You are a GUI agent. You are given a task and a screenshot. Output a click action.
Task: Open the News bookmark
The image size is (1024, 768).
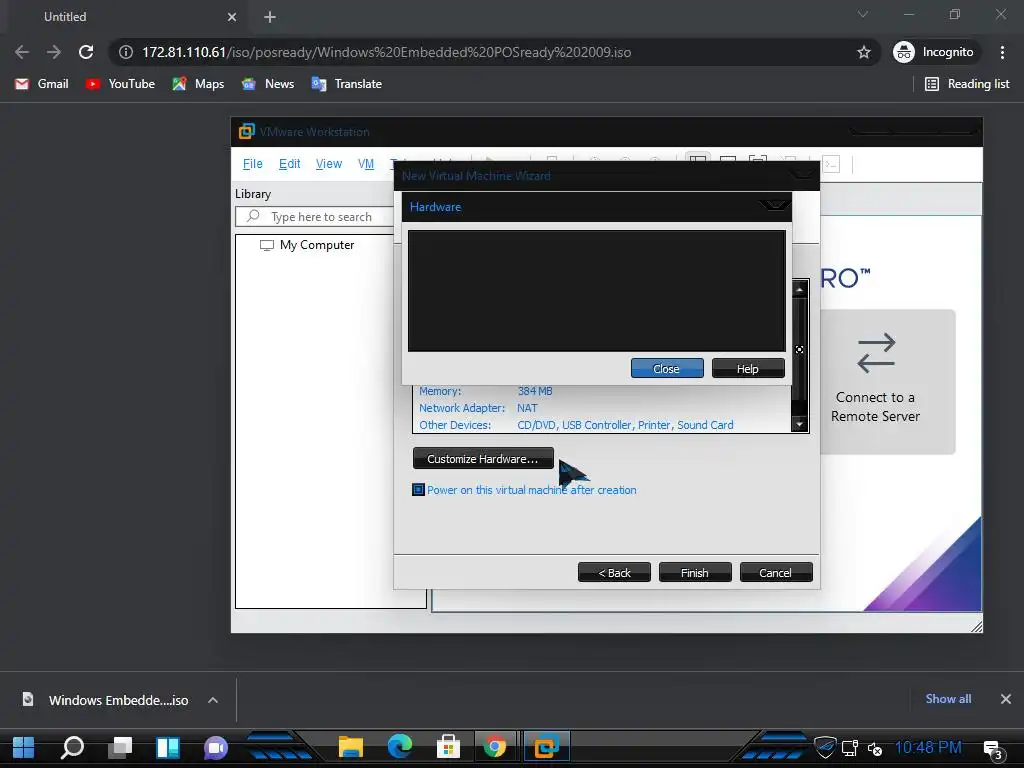click(x=268, y=84)
